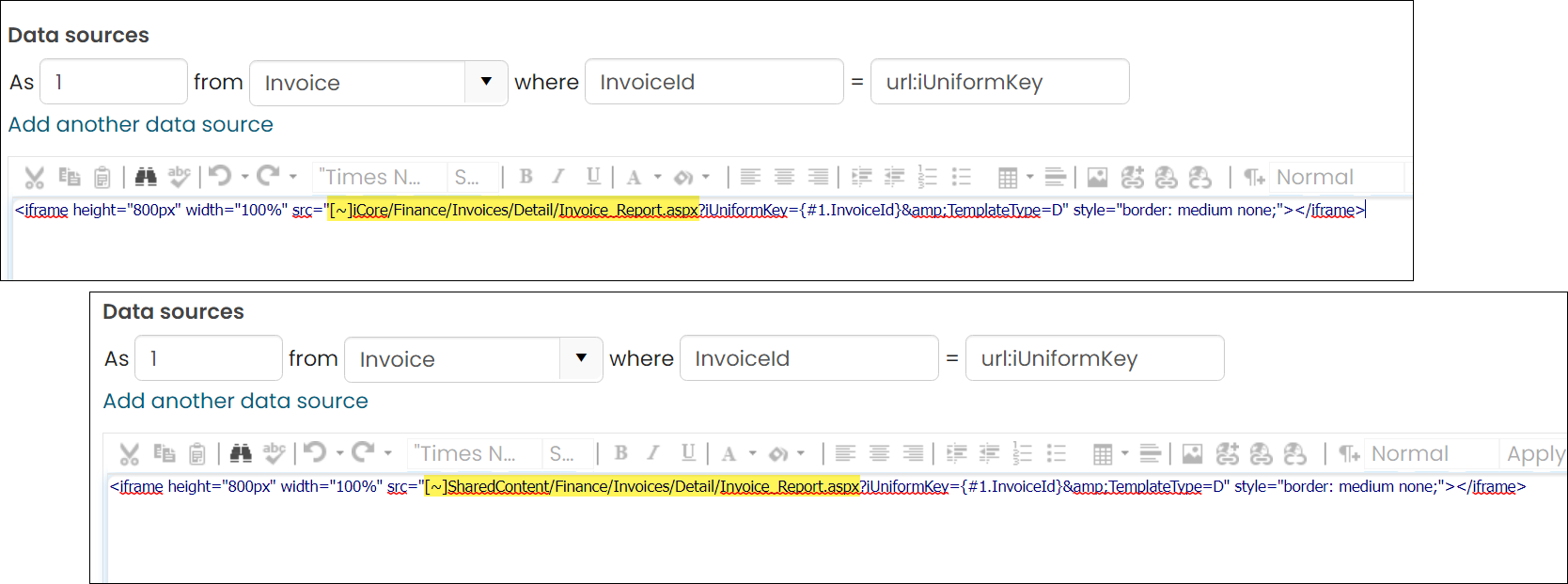Viewport: 1568px width, 584px height.
Task: Click lower InvoiceId where field
Action: coord(809,358)
